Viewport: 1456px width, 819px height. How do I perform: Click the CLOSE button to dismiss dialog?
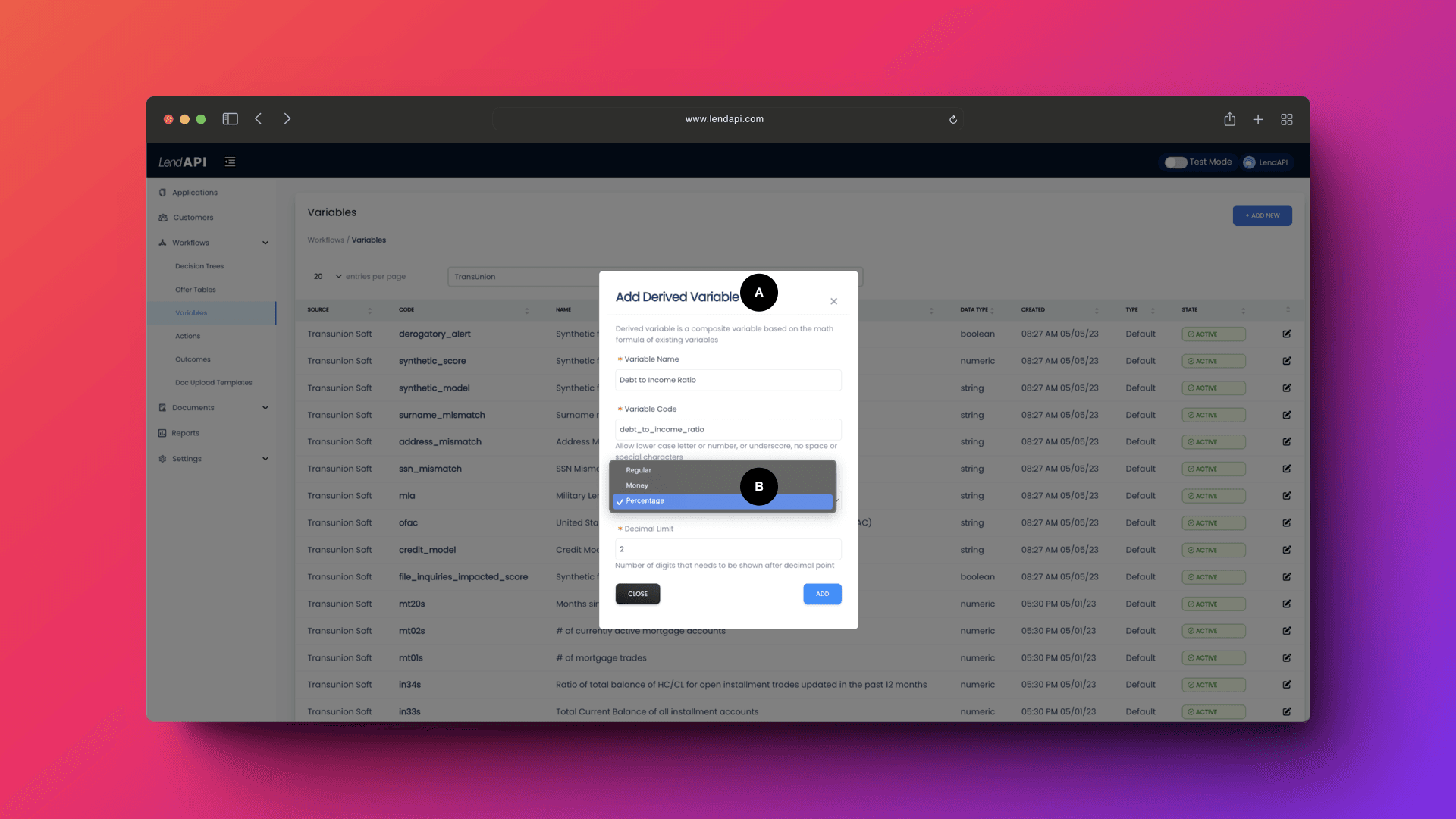tap(637, 593)
